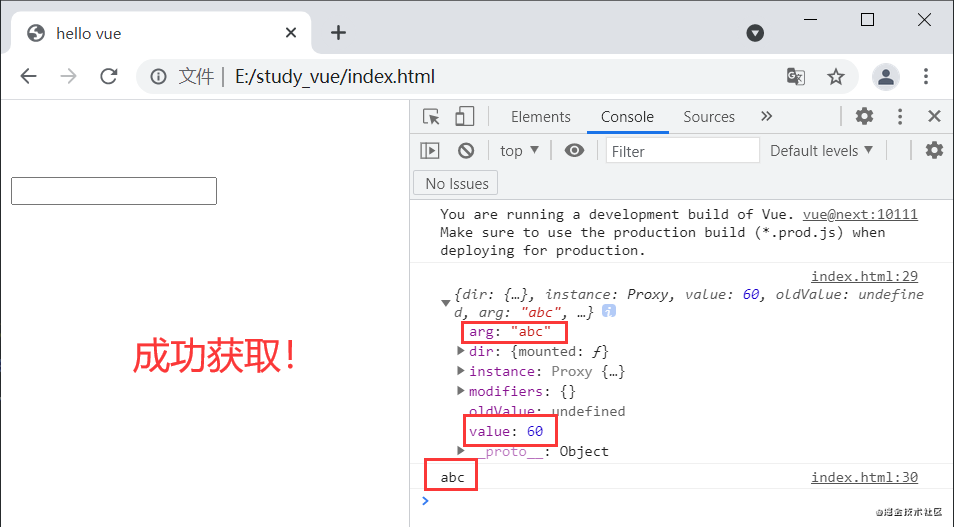View site information icon in address bar
Screen dimensions: 954x527
click(x=158, y=77)
